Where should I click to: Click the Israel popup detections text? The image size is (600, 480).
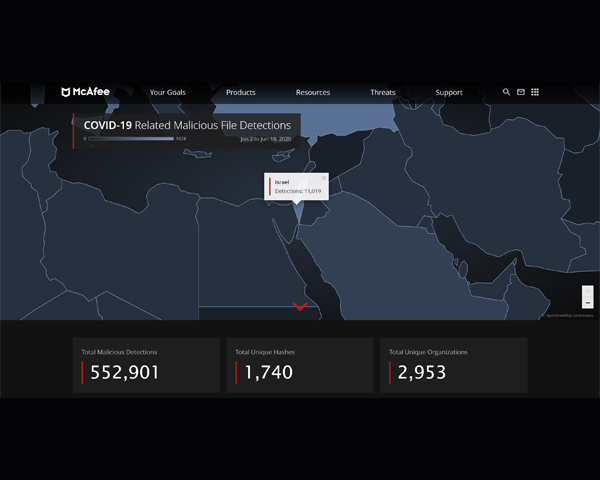(298, 190)
